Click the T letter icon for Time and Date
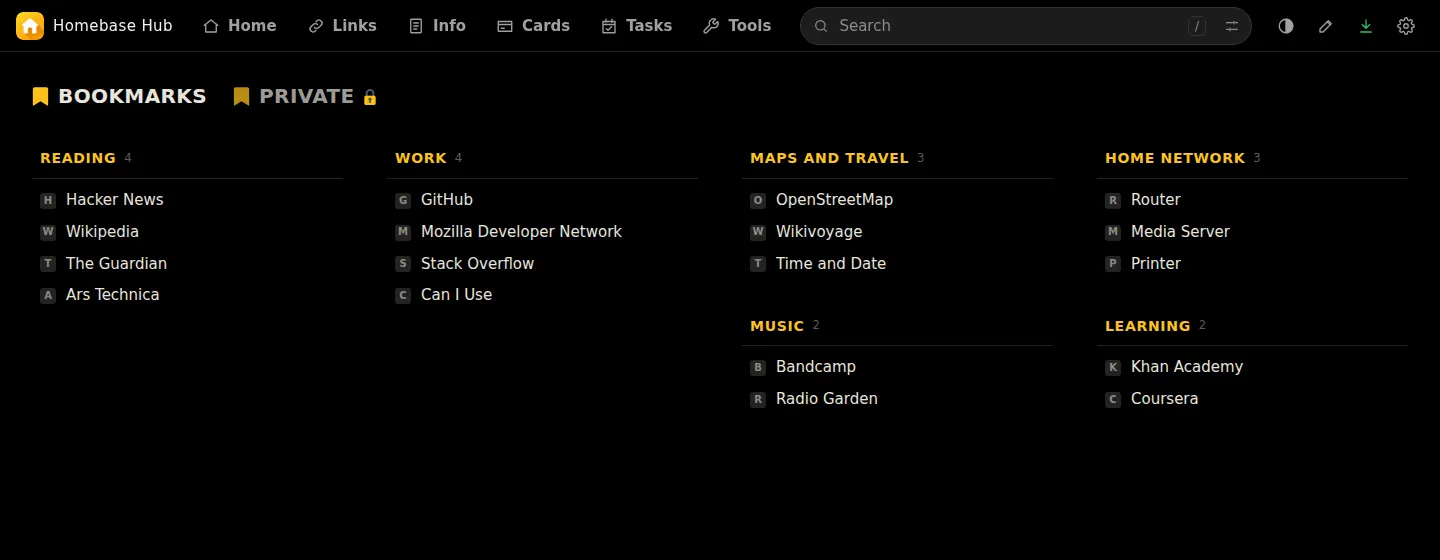 coord(758,264)
